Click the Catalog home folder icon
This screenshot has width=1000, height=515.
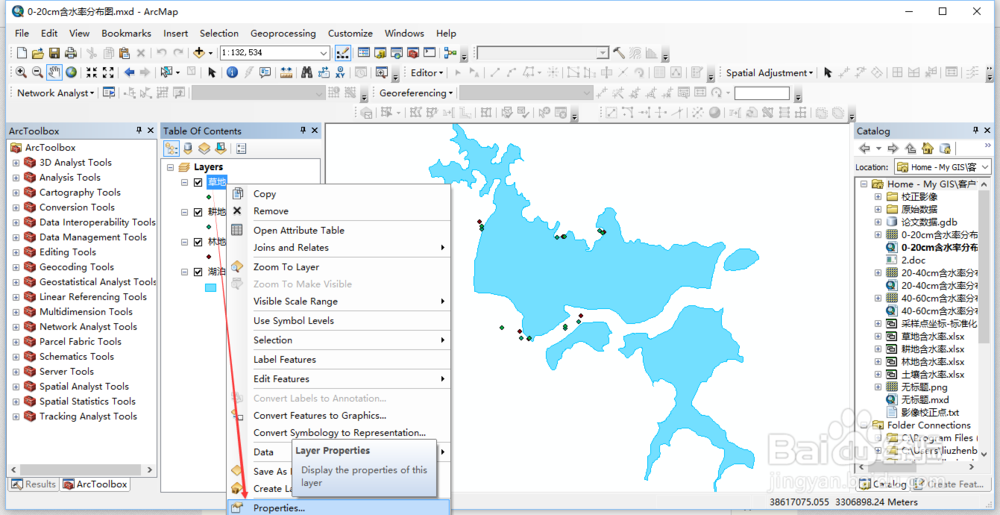(927, 149)
